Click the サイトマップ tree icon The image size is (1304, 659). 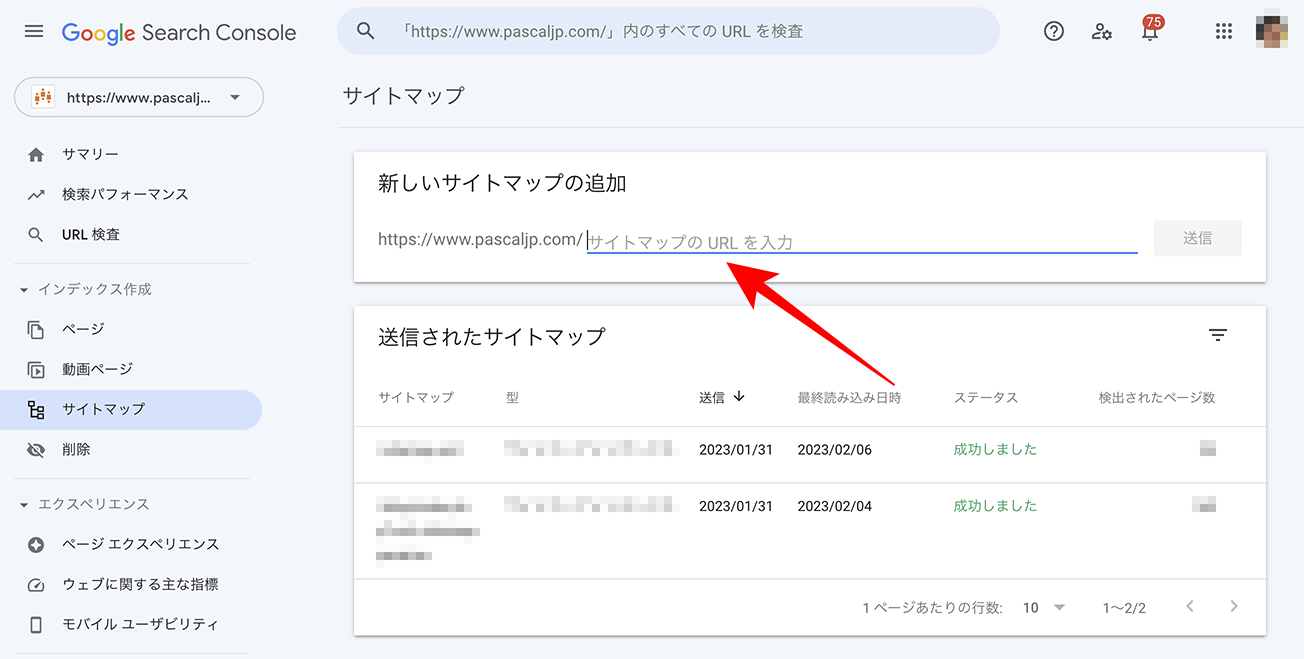[x=36, y=409]
